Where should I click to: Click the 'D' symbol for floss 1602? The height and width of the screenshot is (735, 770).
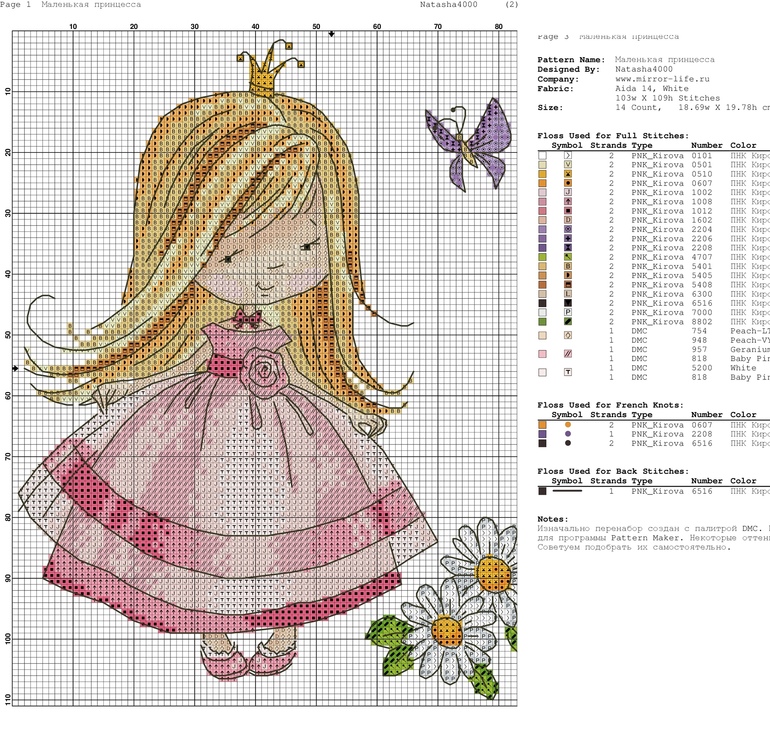[x=568, y=220]
